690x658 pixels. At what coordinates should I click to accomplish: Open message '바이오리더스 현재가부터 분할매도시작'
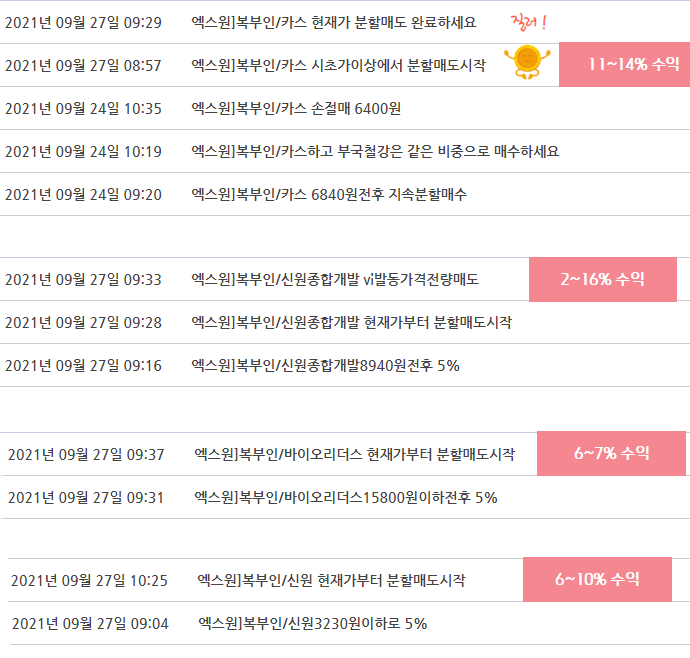pos(354,454)
